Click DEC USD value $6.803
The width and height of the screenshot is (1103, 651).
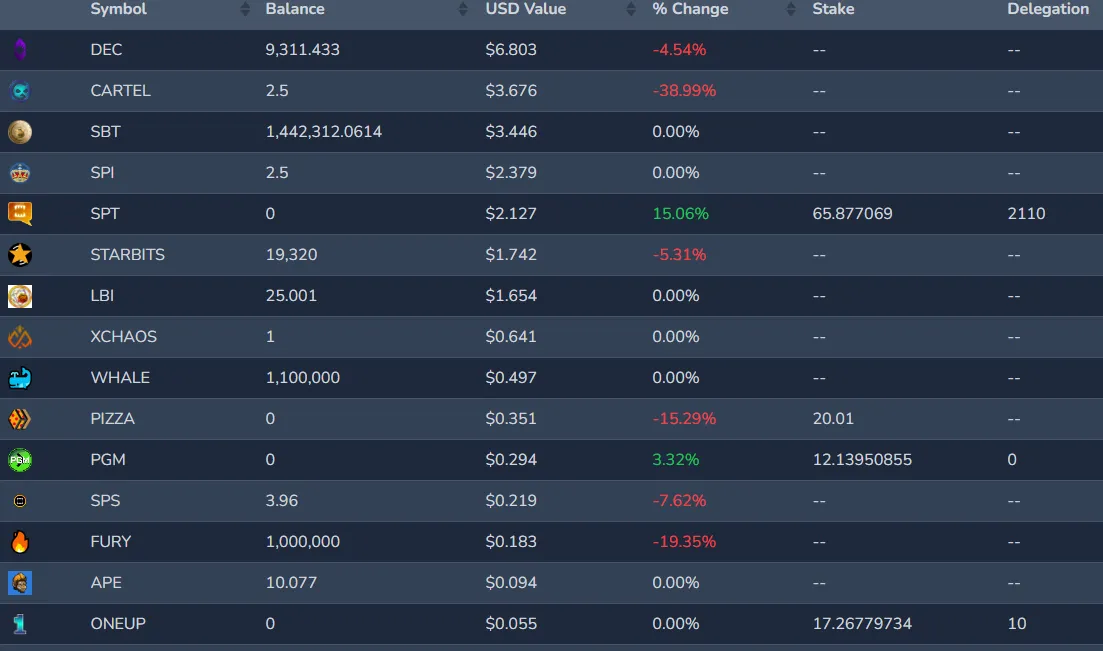pyautogui.click(x=511, y=50)
